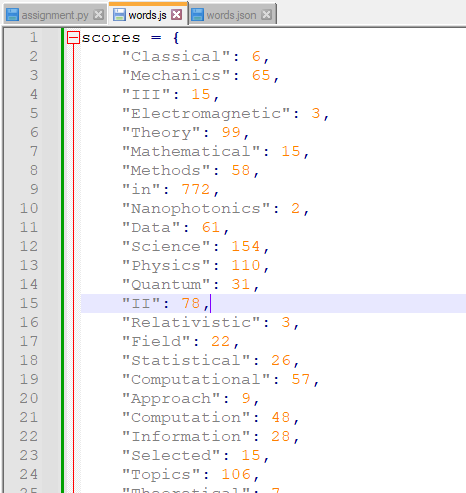Click the value 154 after "Science"
Screen dimensions: 466x493
(x=246, y=246)
